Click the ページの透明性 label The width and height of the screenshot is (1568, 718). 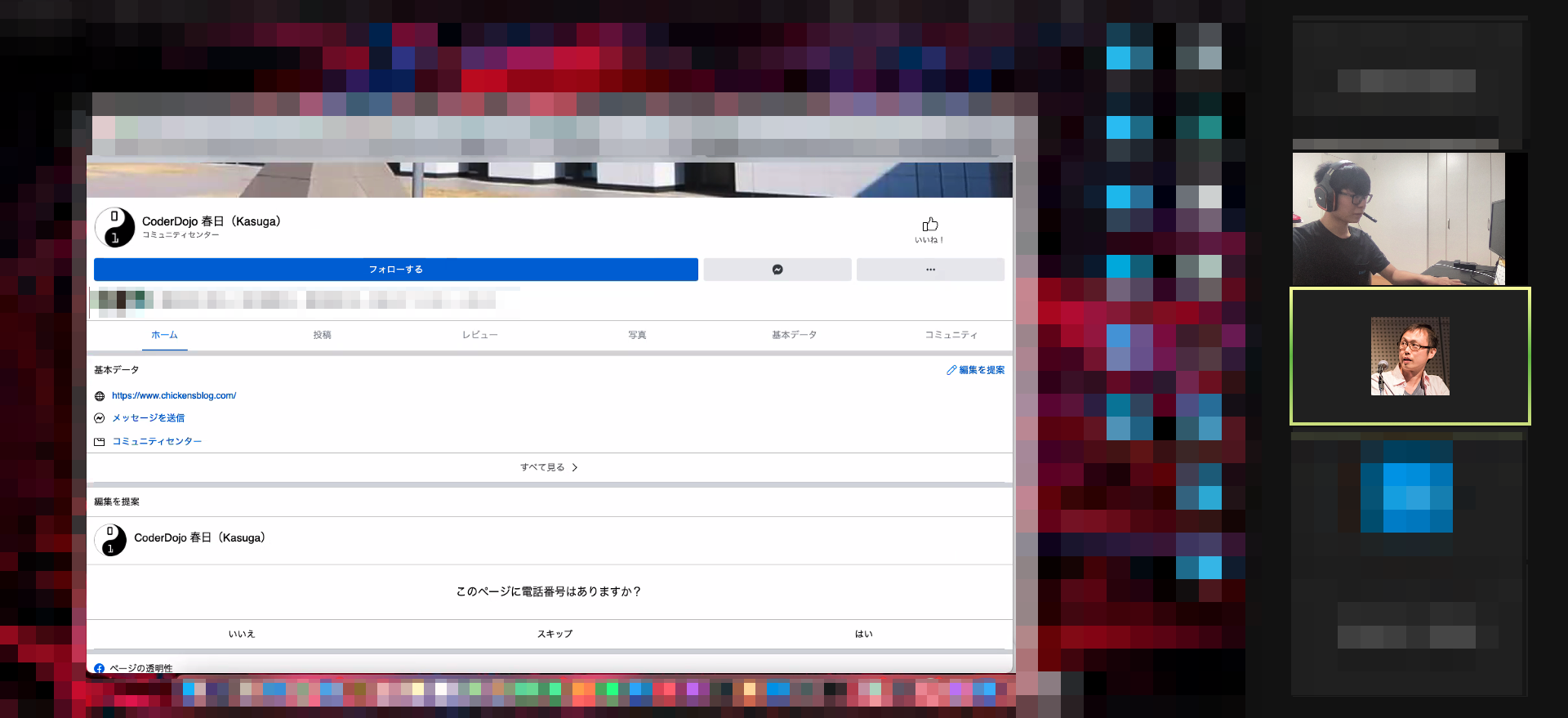141,668
